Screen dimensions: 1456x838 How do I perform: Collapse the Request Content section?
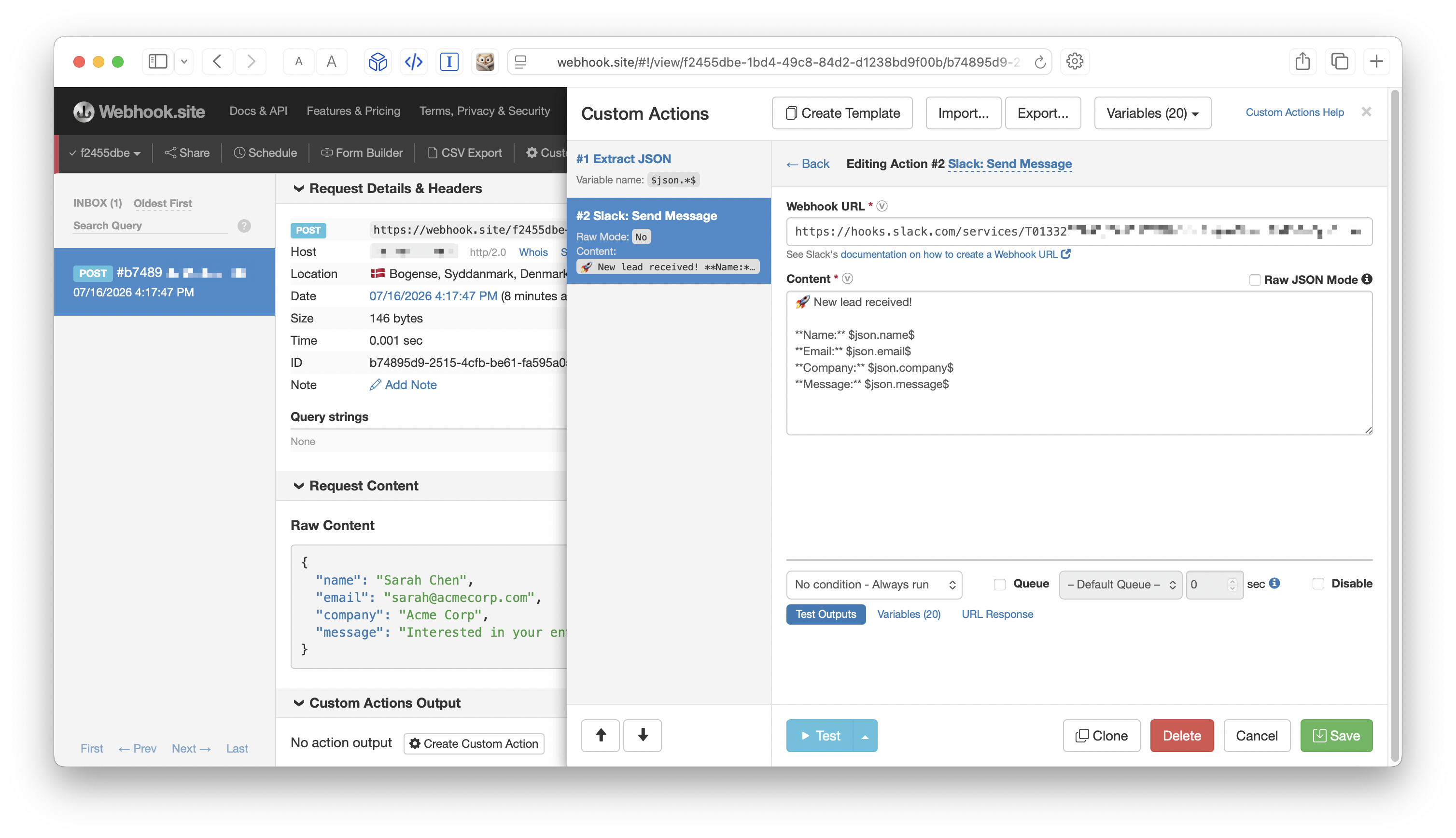(x=298, y=486)
